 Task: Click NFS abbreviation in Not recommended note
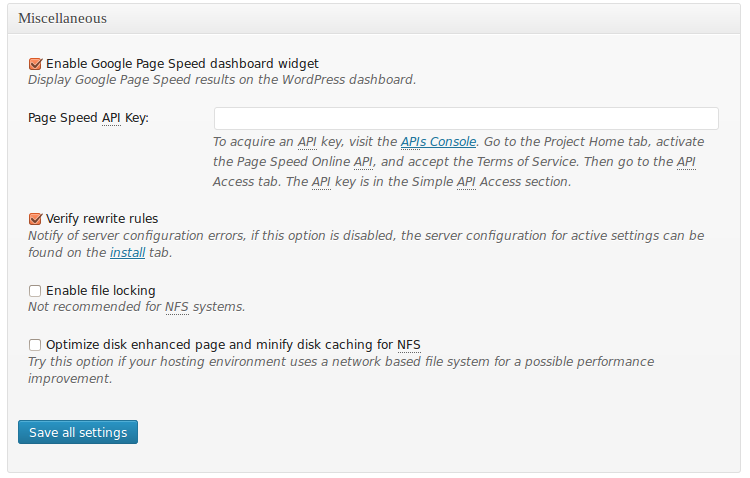coord(176,307)
